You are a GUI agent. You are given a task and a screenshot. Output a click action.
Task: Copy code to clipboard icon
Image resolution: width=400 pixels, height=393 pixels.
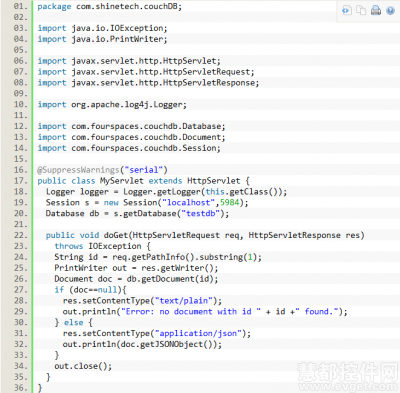click(x=361, y=11)
